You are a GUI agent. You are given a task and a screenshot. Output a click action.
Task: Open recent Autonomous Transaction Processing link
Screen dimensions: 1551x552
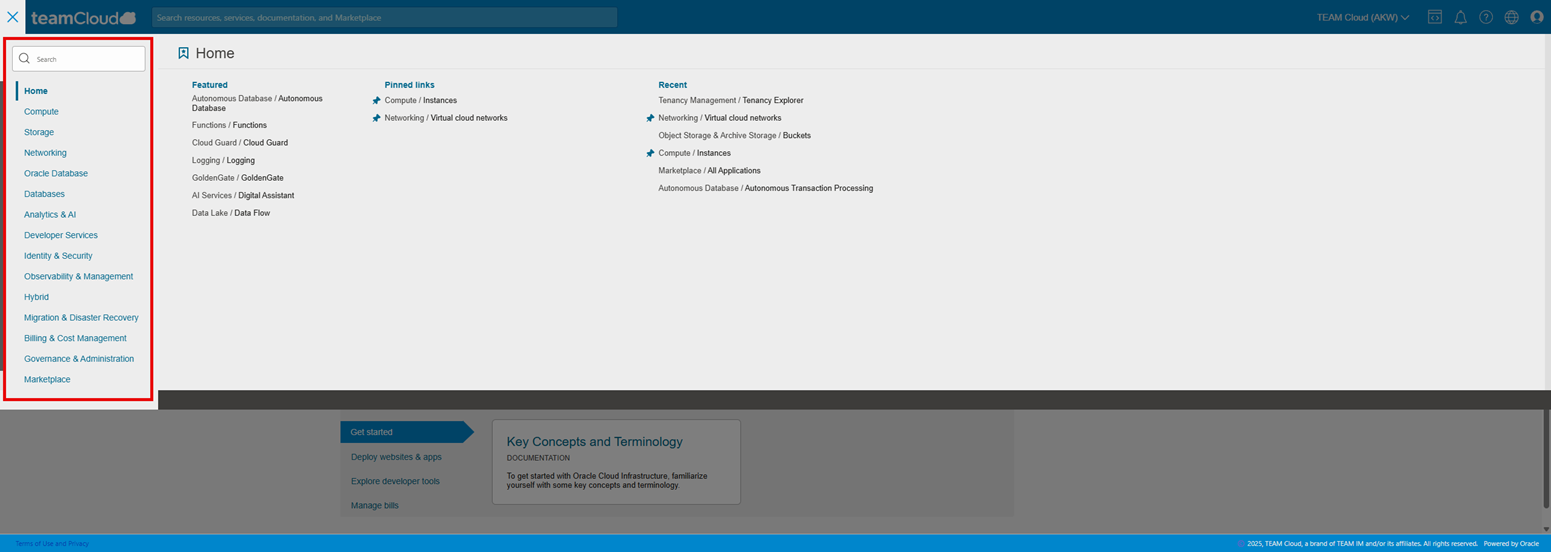coord(765,188)
